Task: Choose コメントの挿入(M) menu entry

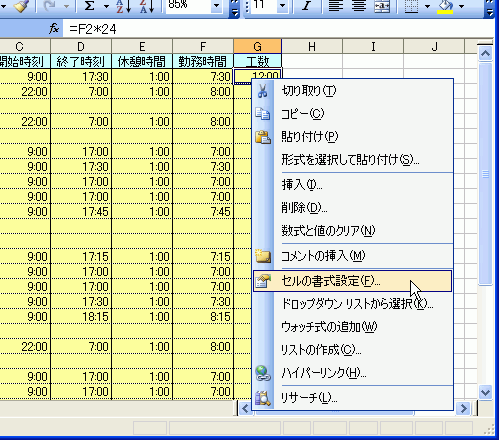Action: pyautogui.click(x=353, y=256)
